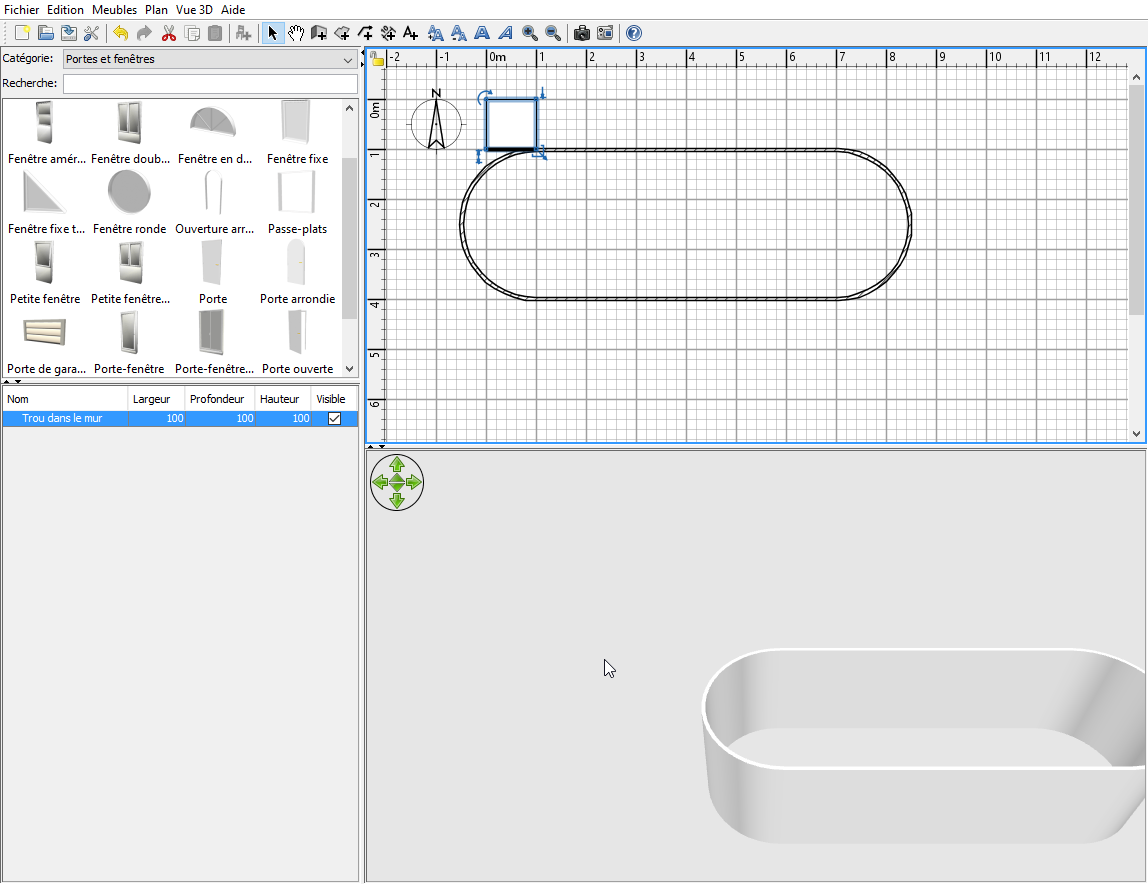
Task: Undo the last action with yellow arrow
Action: tap(121, 33)
